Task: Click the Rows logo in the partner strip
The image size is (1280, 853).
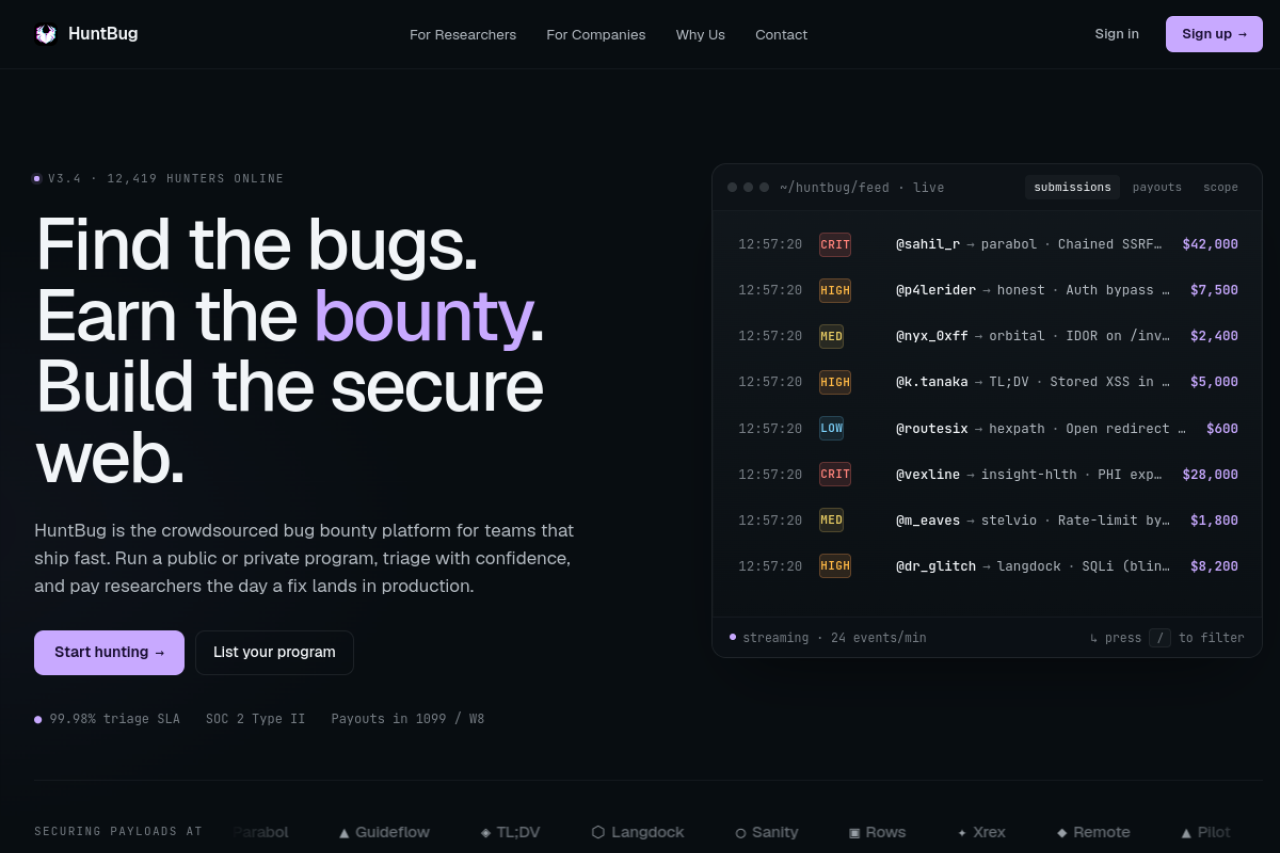Action: coord(877,832)
